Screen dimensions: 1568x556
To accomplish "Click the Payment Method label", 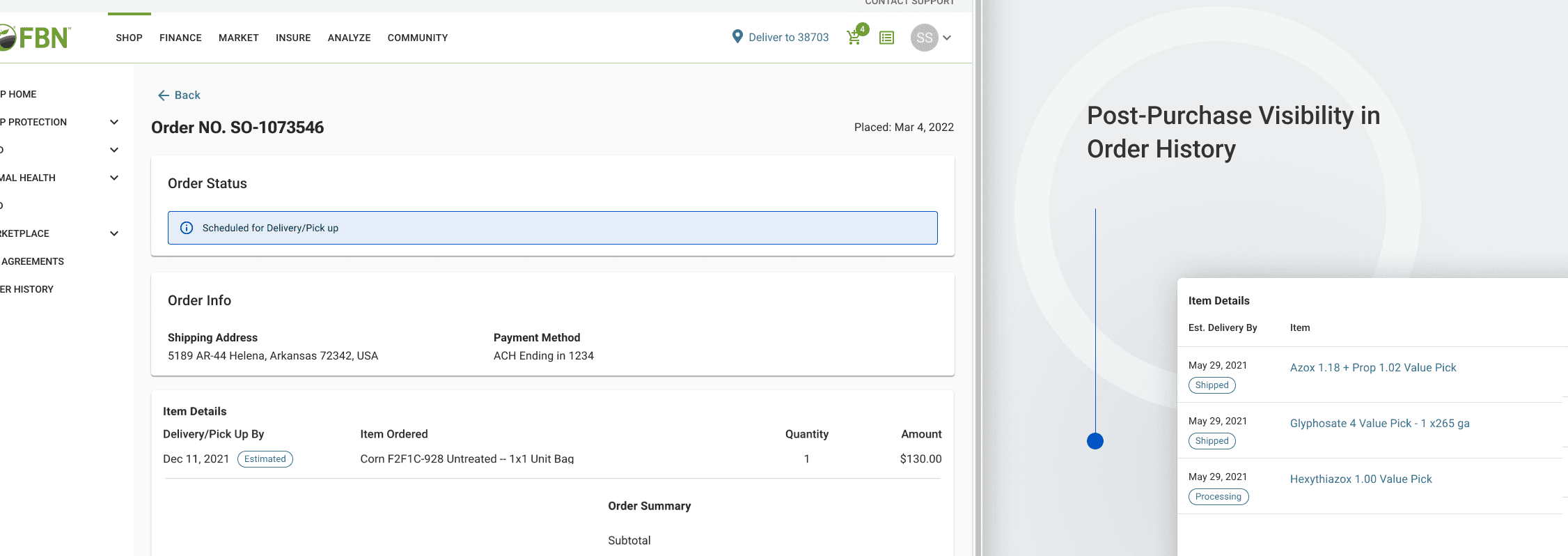I will coord(537,338).
